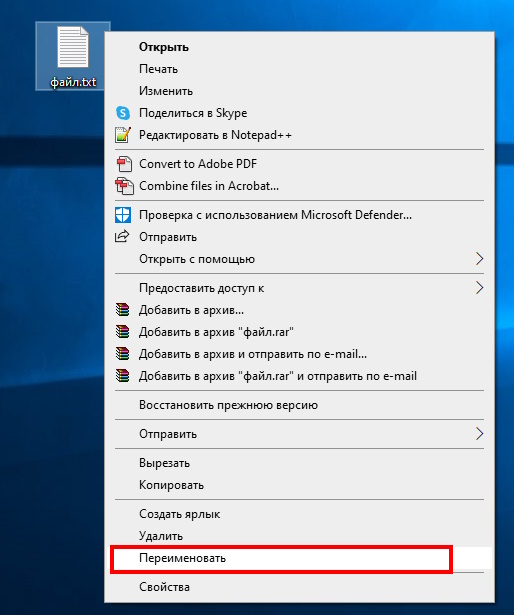Choose Создать ярлык
The height and width of the screenshot is (615, 514).
(299, 514)
